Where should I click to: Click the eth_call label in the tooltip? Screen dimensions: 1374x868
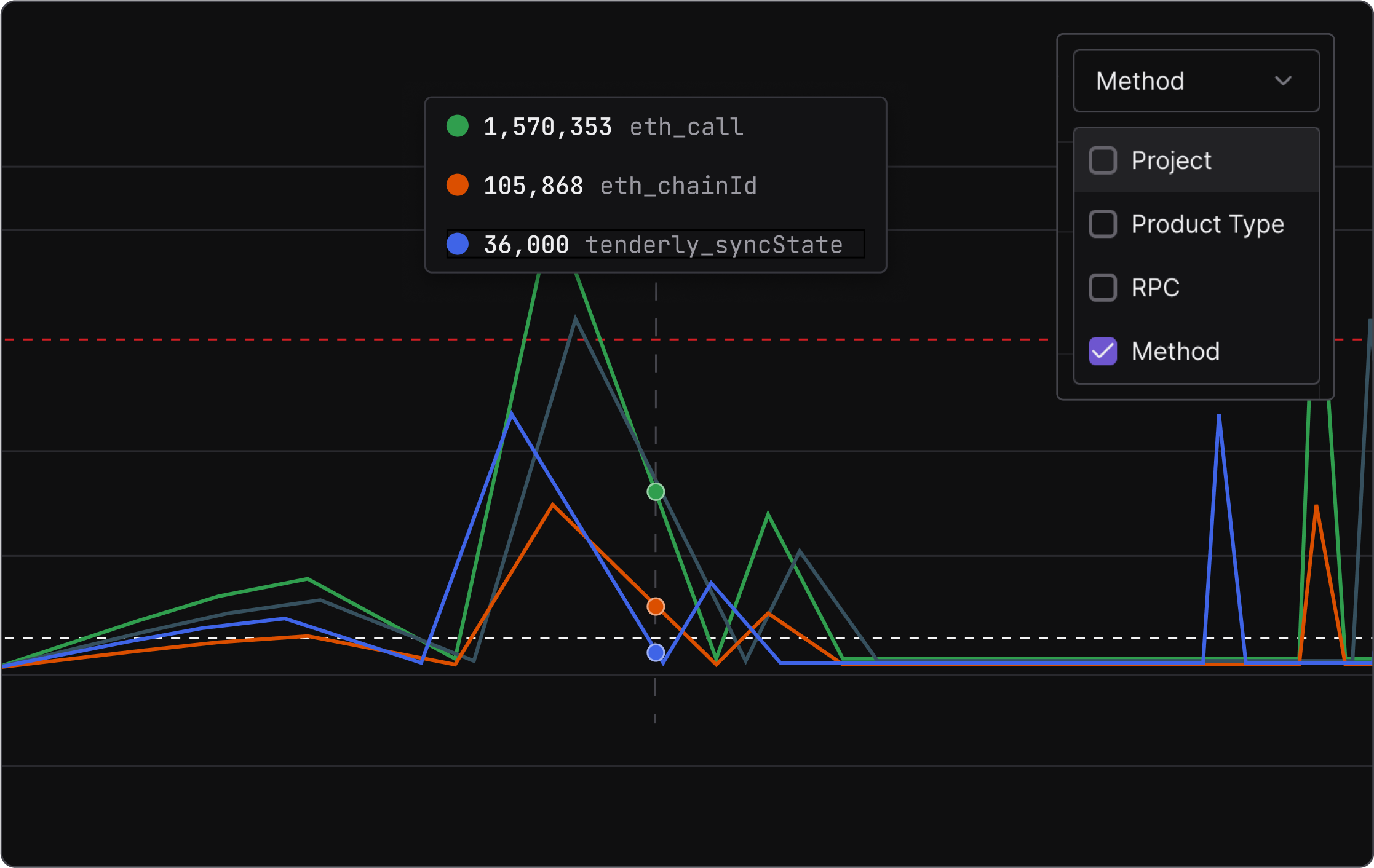coord(686,127)
